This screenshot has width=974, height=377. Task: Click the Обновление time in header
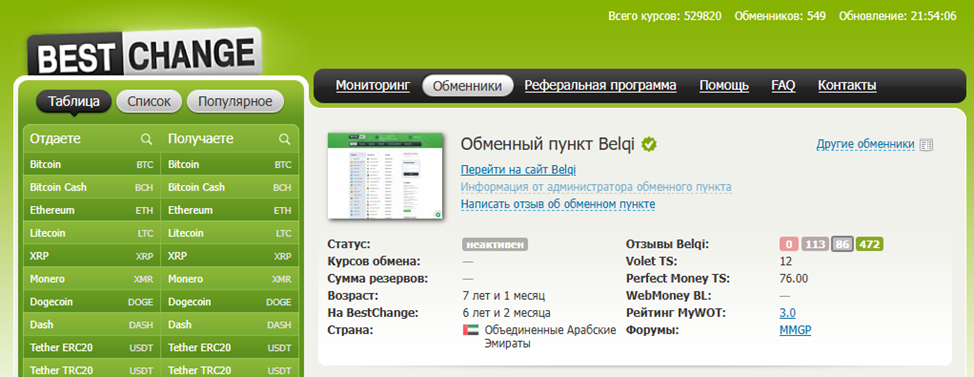pos(898,16)
